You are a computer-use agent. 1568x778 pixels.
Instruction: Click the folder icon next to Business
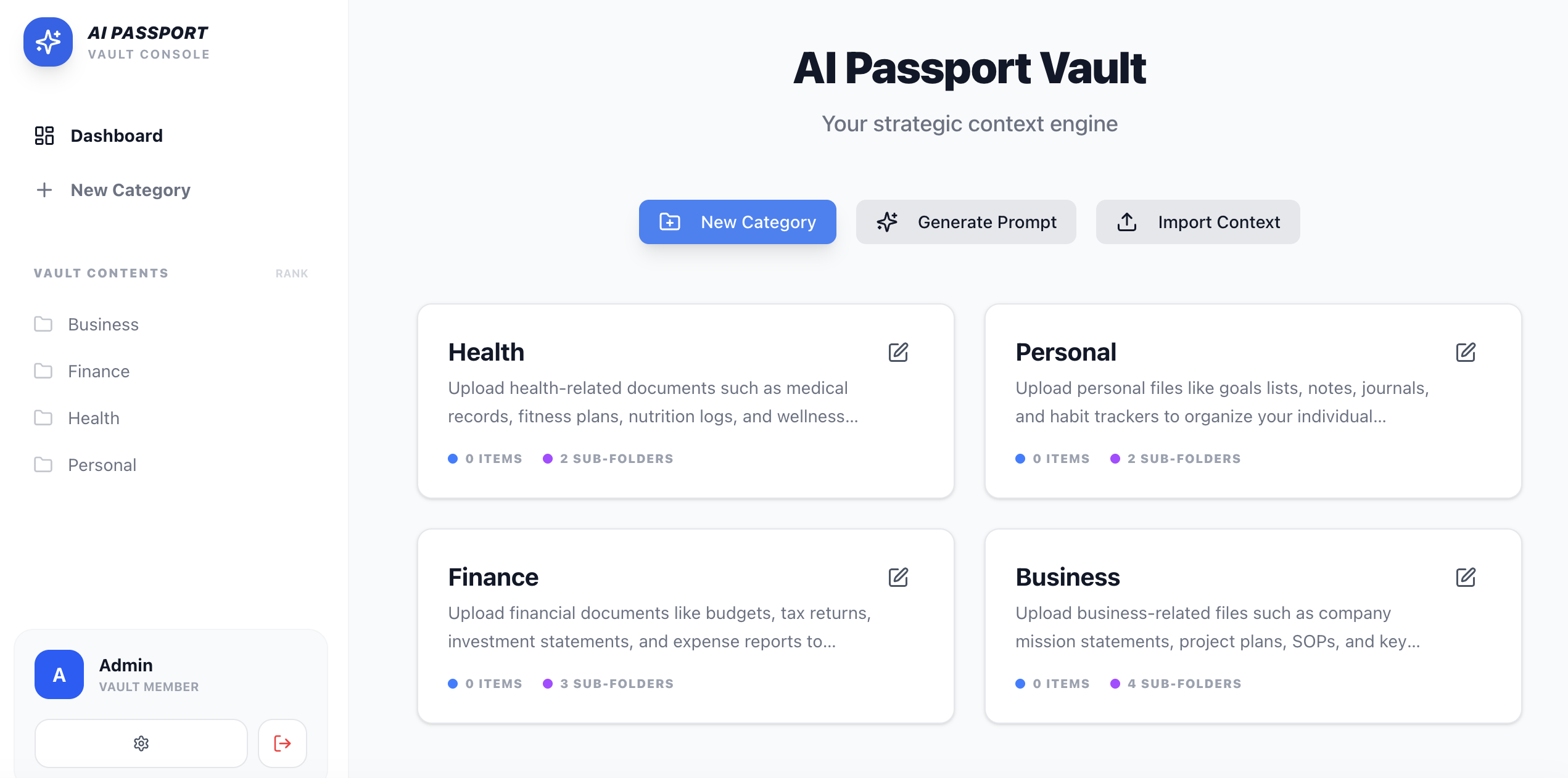(x=44, y=324)
